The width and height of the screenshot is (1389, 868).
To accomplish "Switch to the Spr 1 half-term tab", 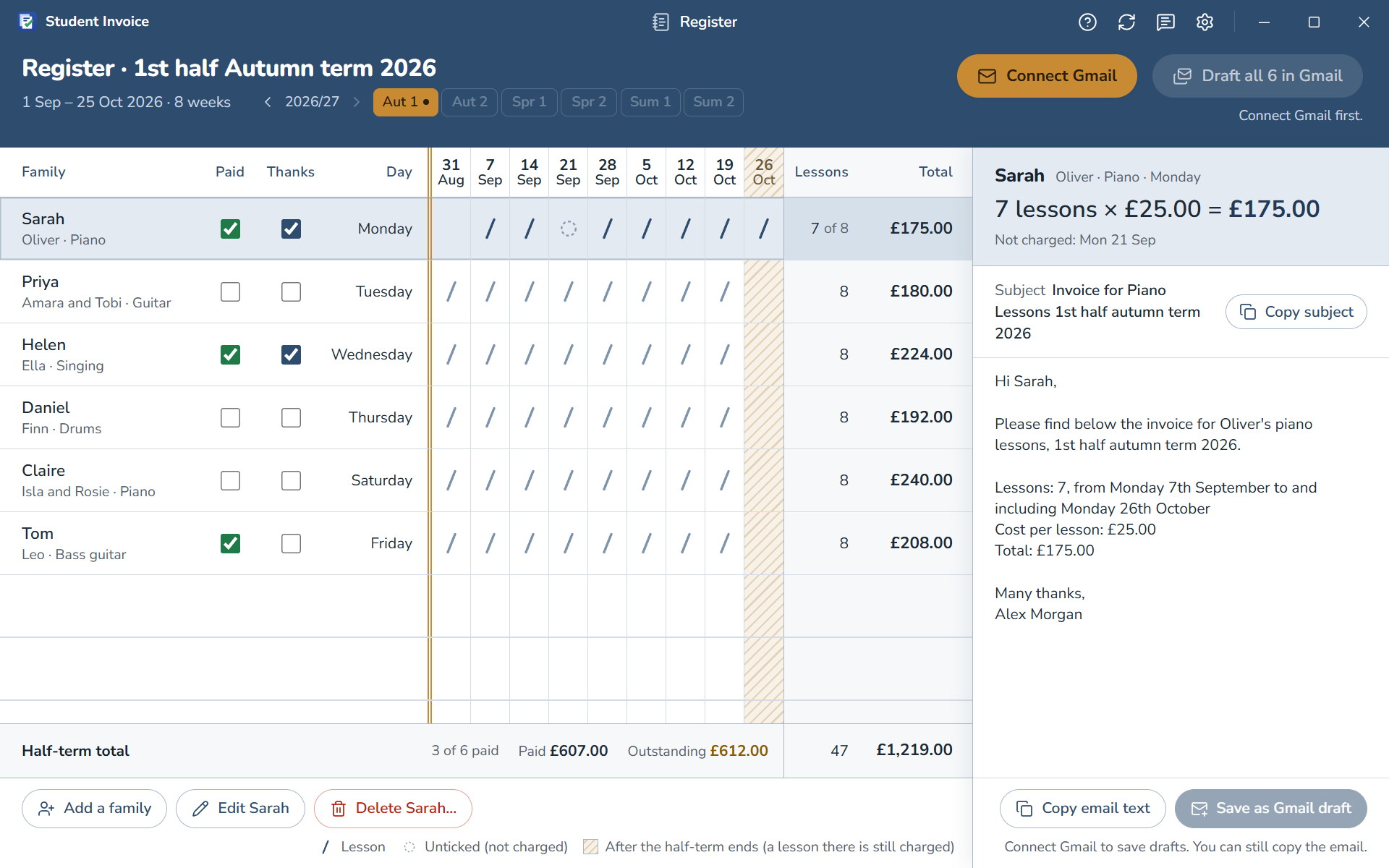I will tap(529, 102).
